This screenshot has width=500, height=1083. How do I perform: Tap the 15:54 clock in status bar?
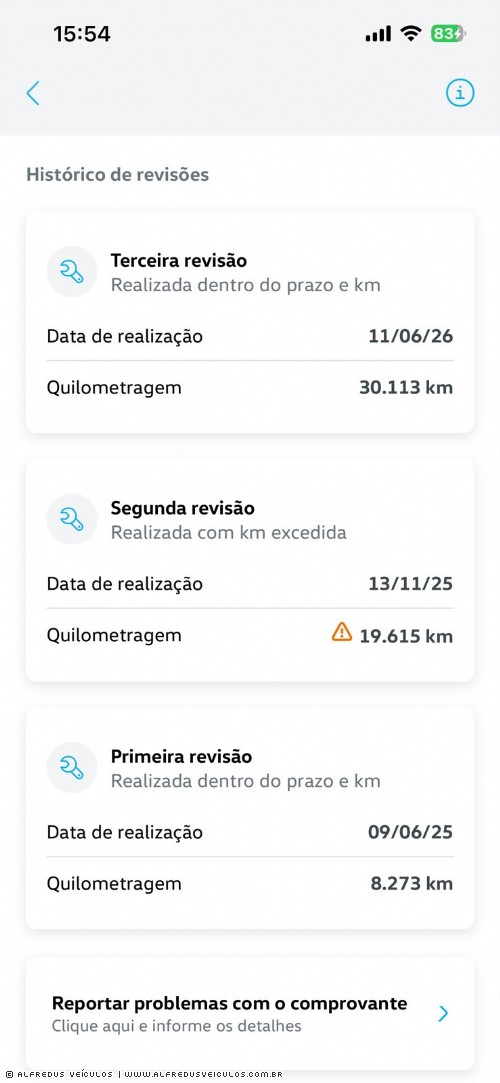coord(82,34)
